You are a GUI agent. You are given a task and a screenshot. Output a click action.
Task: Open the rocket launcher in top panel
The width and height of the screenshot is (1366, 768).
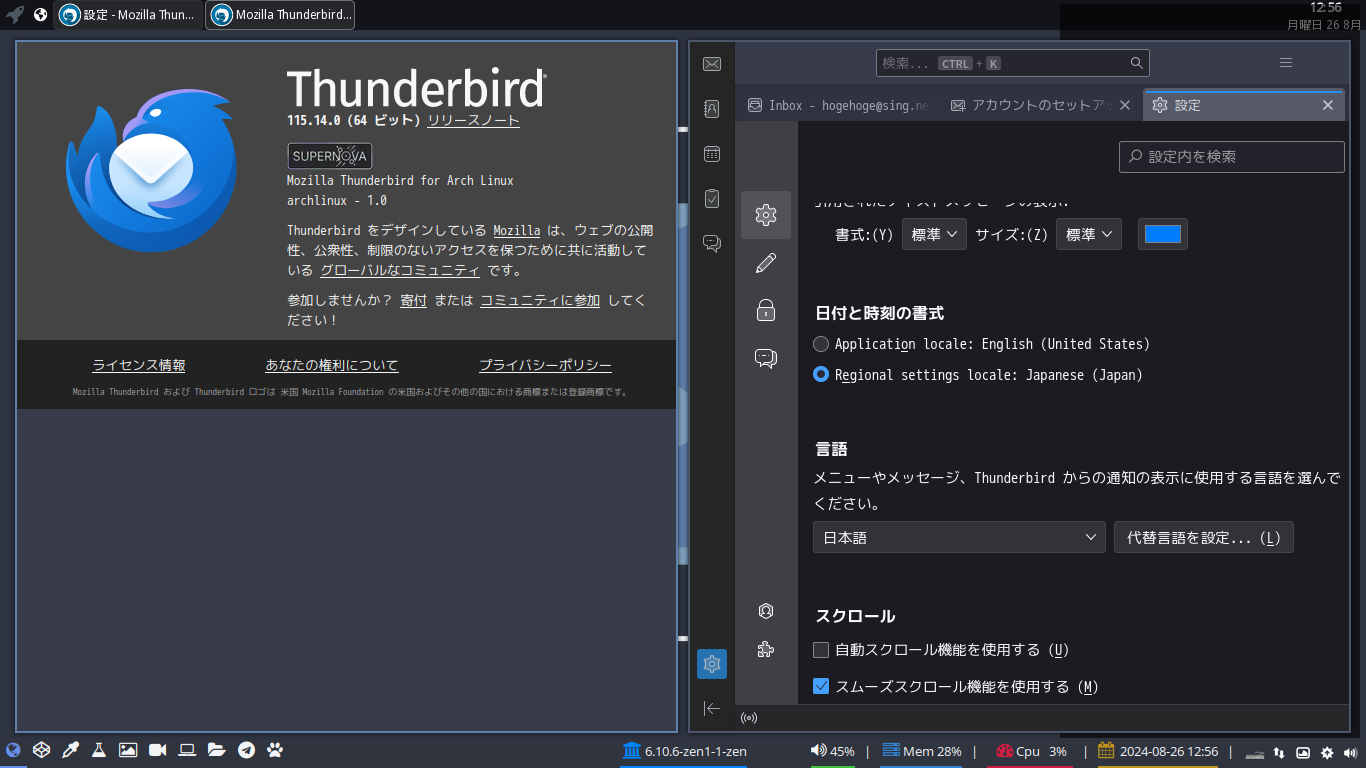(x=15, y=15)
